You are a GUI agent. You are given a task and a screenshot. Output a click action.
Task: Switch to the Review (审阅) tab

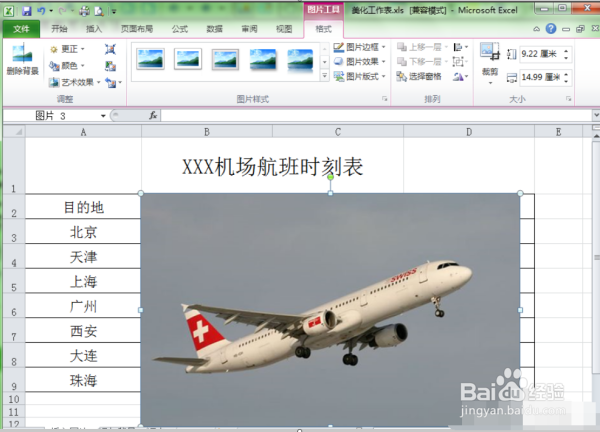coord(249,29)
